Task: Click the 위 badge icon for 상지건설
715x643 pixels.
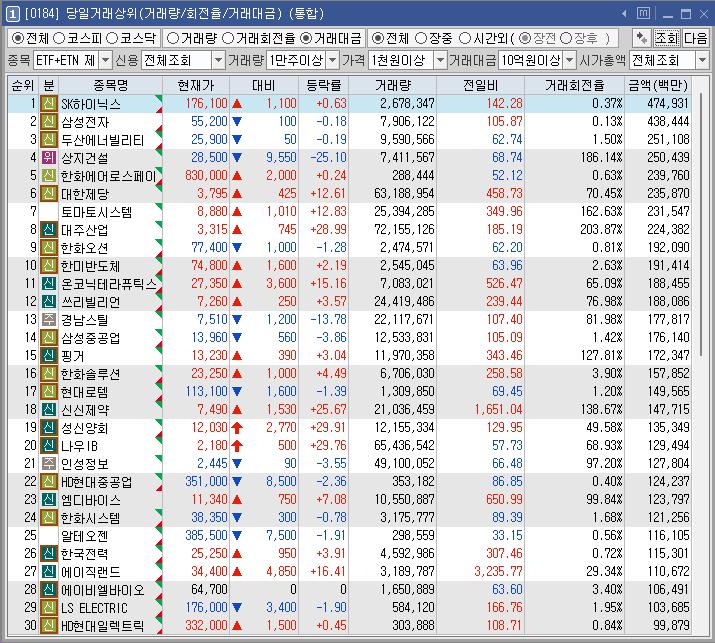Action: tap(48, 158)
